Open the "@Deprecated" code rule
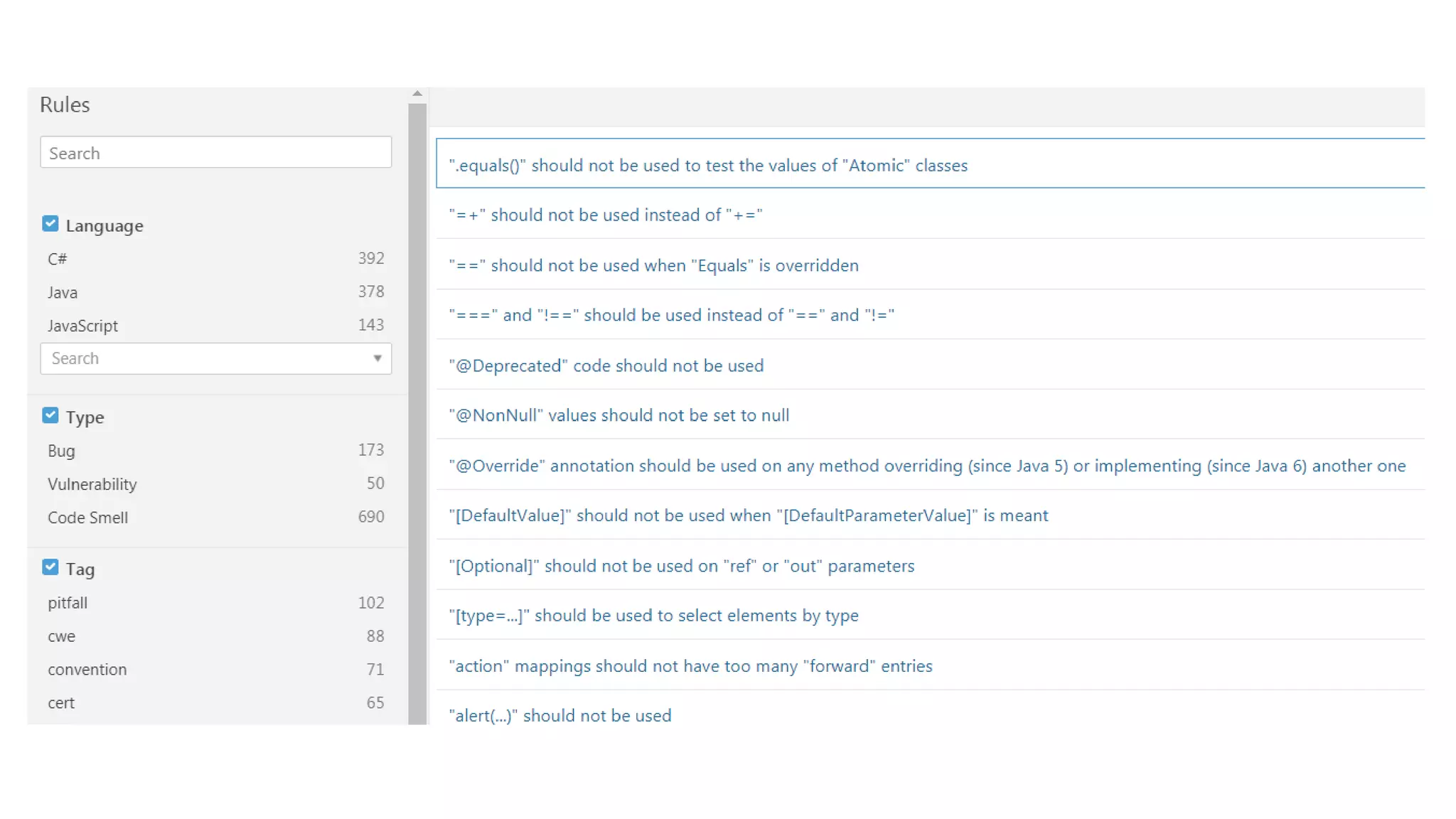Viewport: 1456px width, 819px height. pos(606,366)
